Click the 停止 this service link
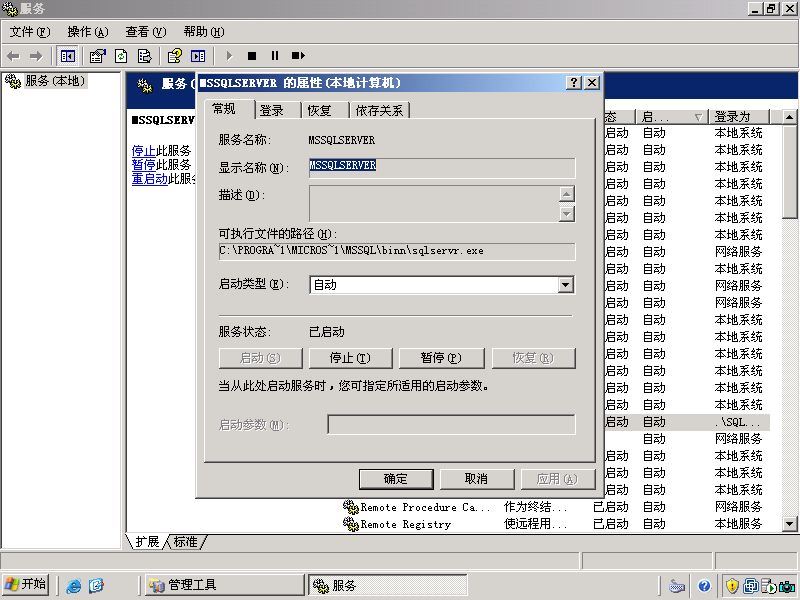Image resolution: width=800 pixels, height=600 pixels. pos(143,151)
